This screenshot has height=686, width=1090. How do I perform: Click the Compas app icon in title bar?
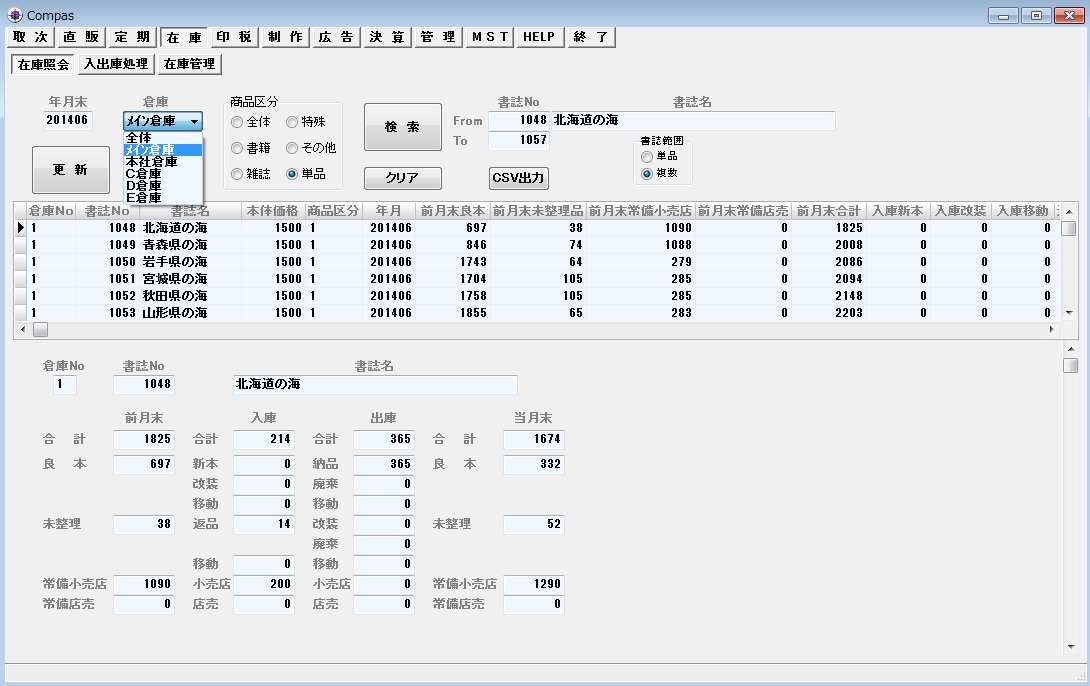(15, 15)
